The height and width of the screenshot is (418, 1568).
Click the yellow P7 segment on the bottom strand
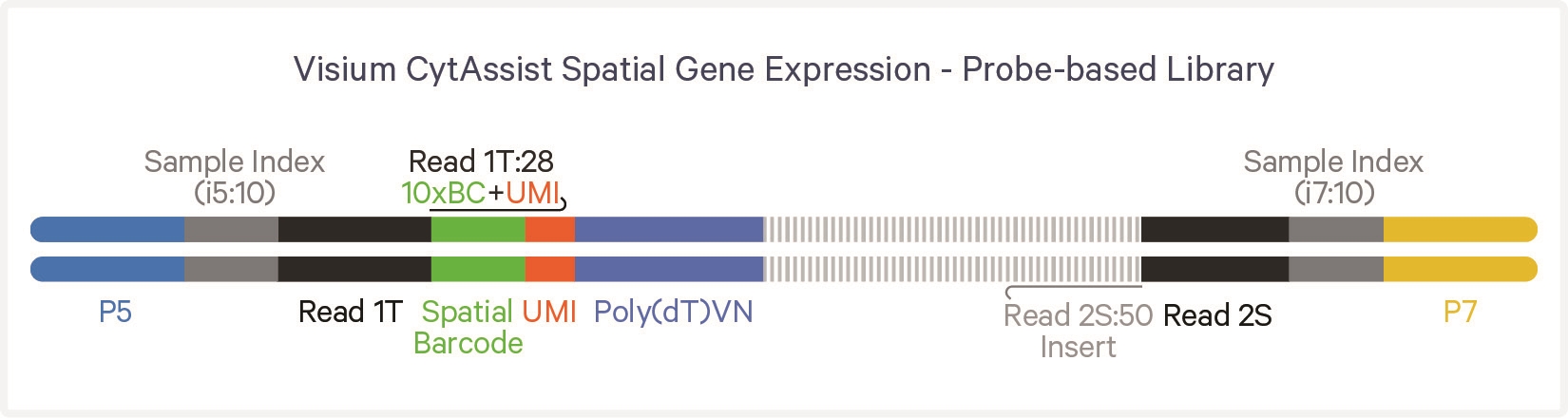[x=1459, y=269]
